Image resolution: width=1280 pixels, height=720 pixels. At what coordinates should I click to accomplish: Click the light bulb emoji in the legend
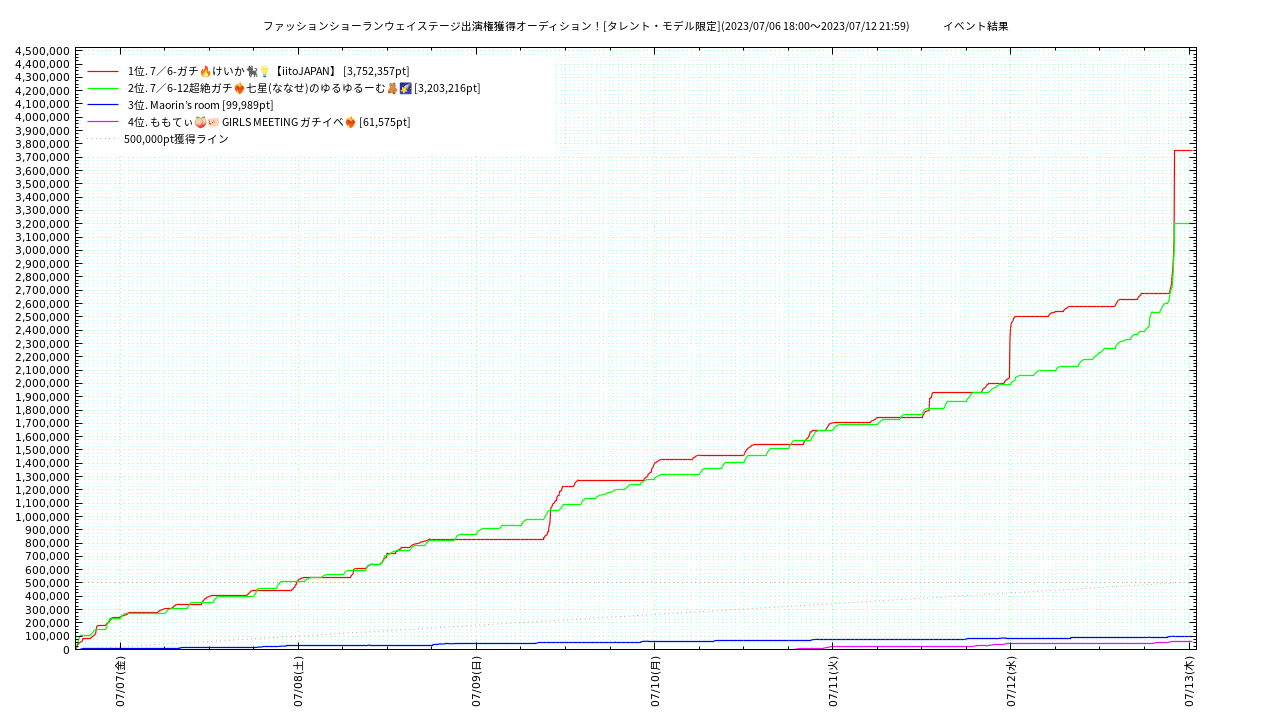coord(264,71)
